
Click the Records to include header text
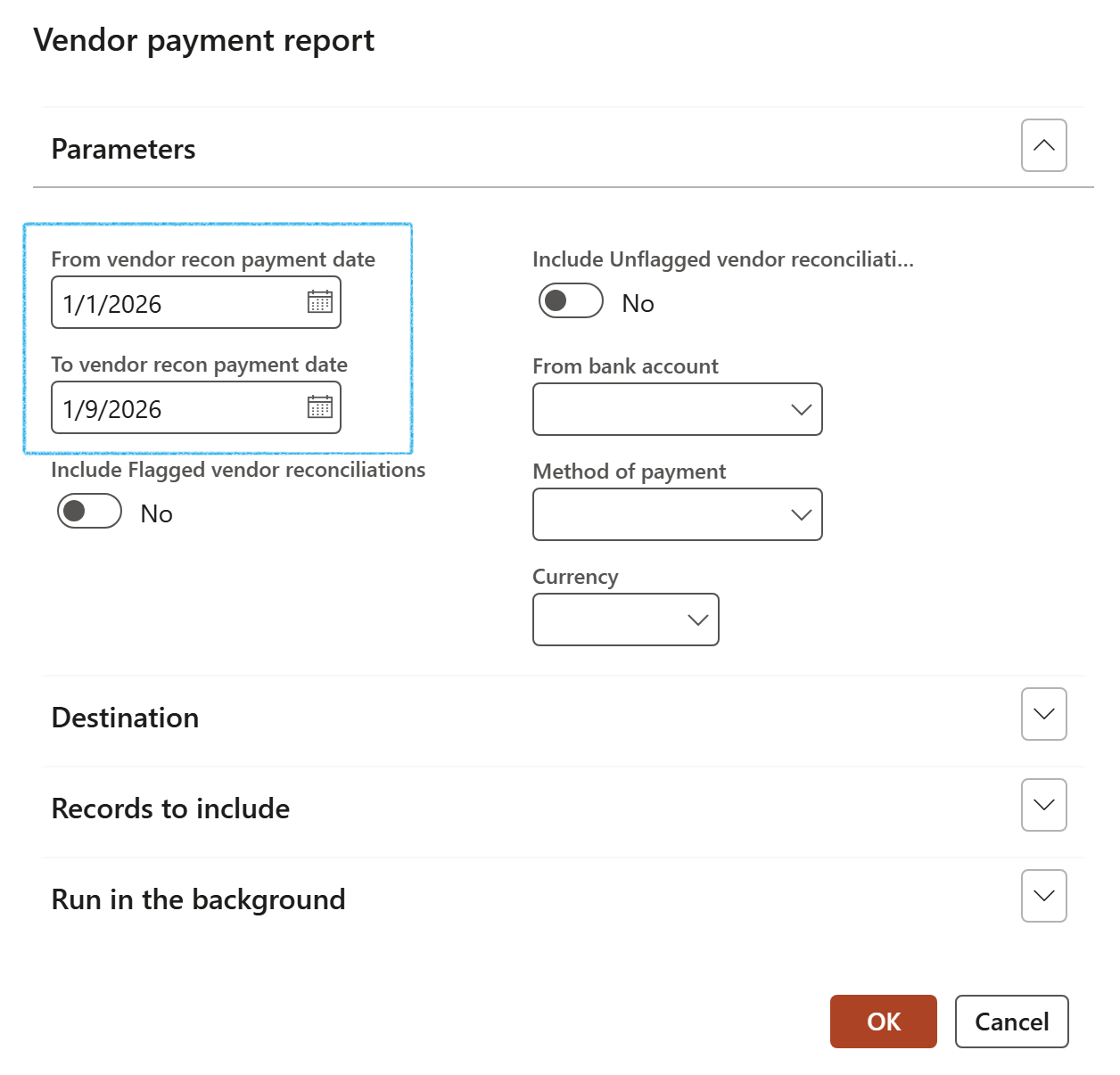(171, 808)
